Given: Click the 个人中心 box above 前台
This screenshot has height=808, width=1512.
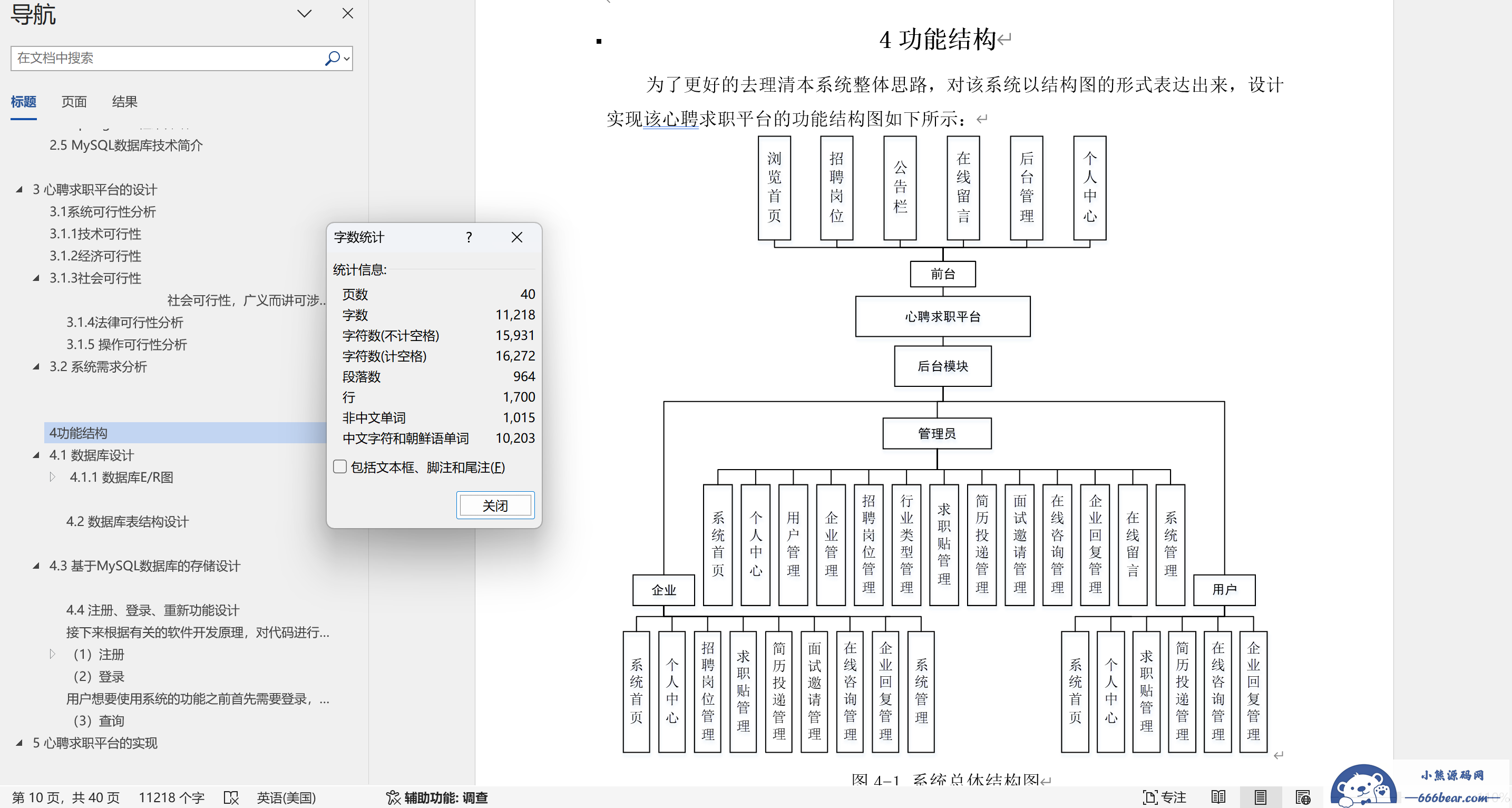Looking at the screenshot, I should tap(1090, 188).
